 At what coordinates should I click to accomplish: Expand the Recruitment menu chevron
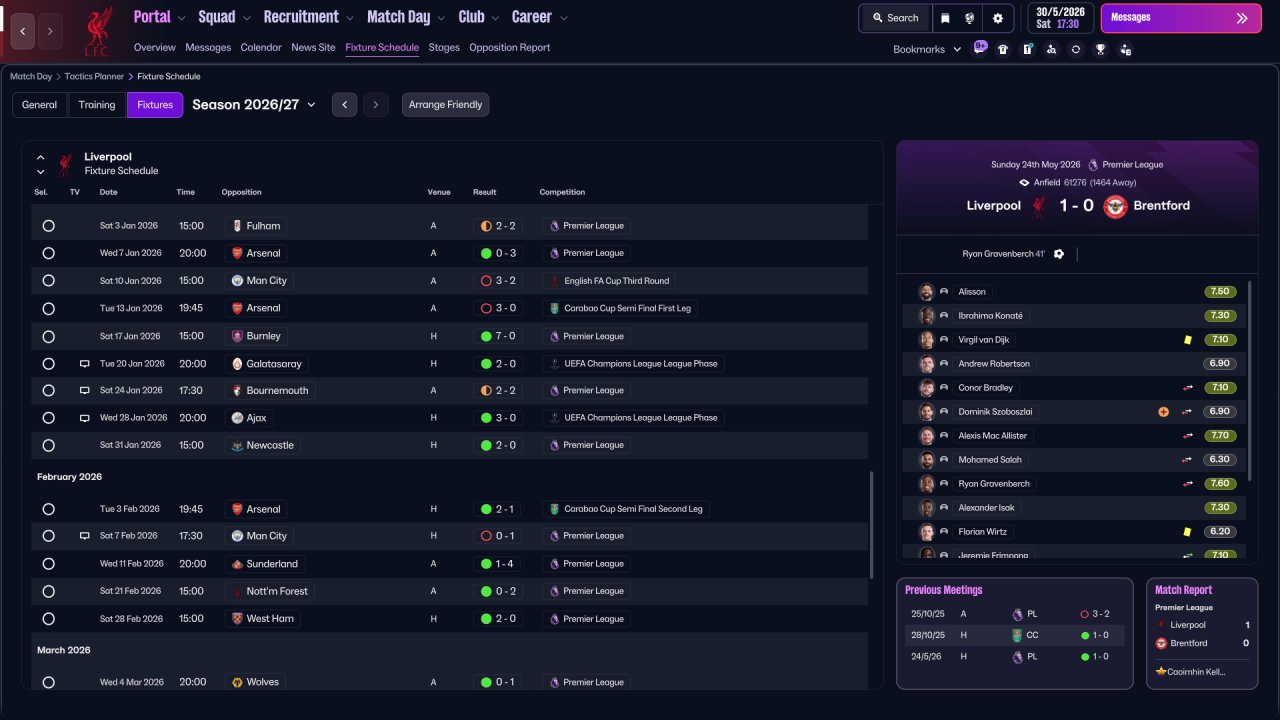(349, 18)
